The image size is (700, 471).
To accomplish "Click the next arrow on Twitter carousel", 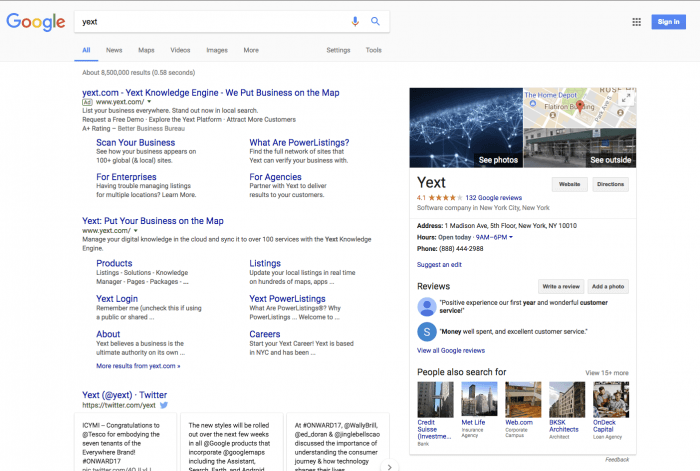I will pyautogui.click(x=389, y=465).
